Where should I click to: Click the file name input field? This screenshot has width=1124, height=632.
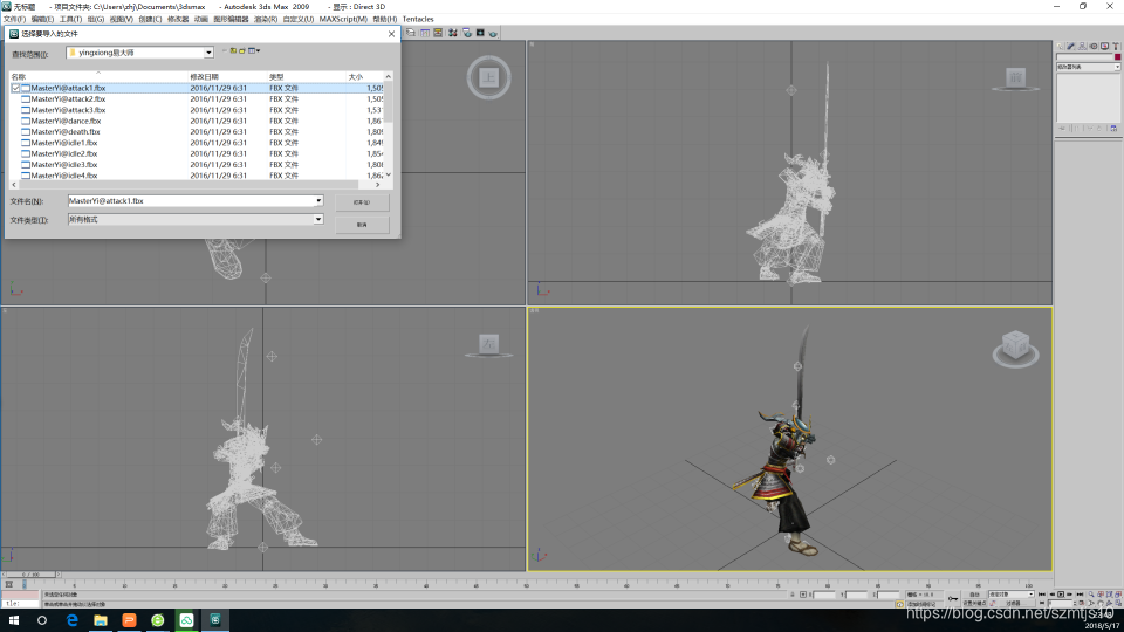(x=191, y=201)
